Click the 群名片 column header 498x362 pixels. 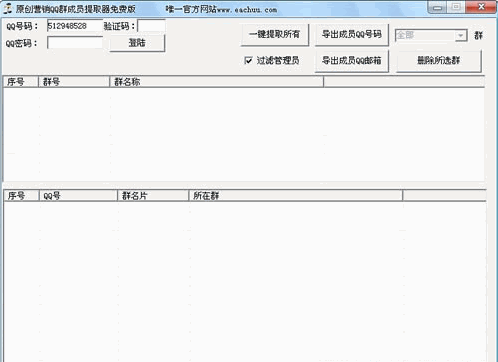pos(153,196)
